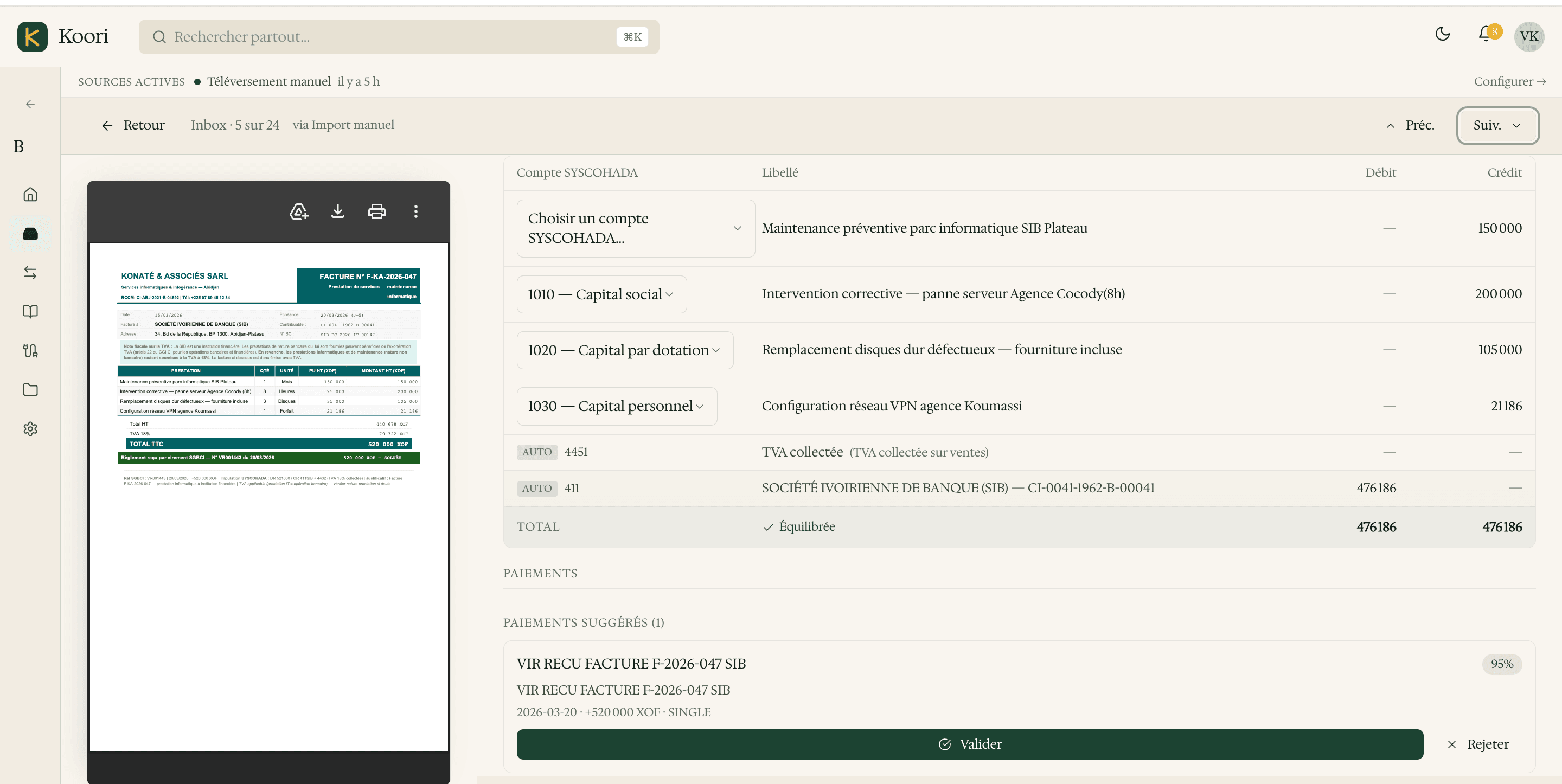Collapse sidebar with the left arrow
The height and width of the screenshot is (784, 1562).
coord(30,104)
